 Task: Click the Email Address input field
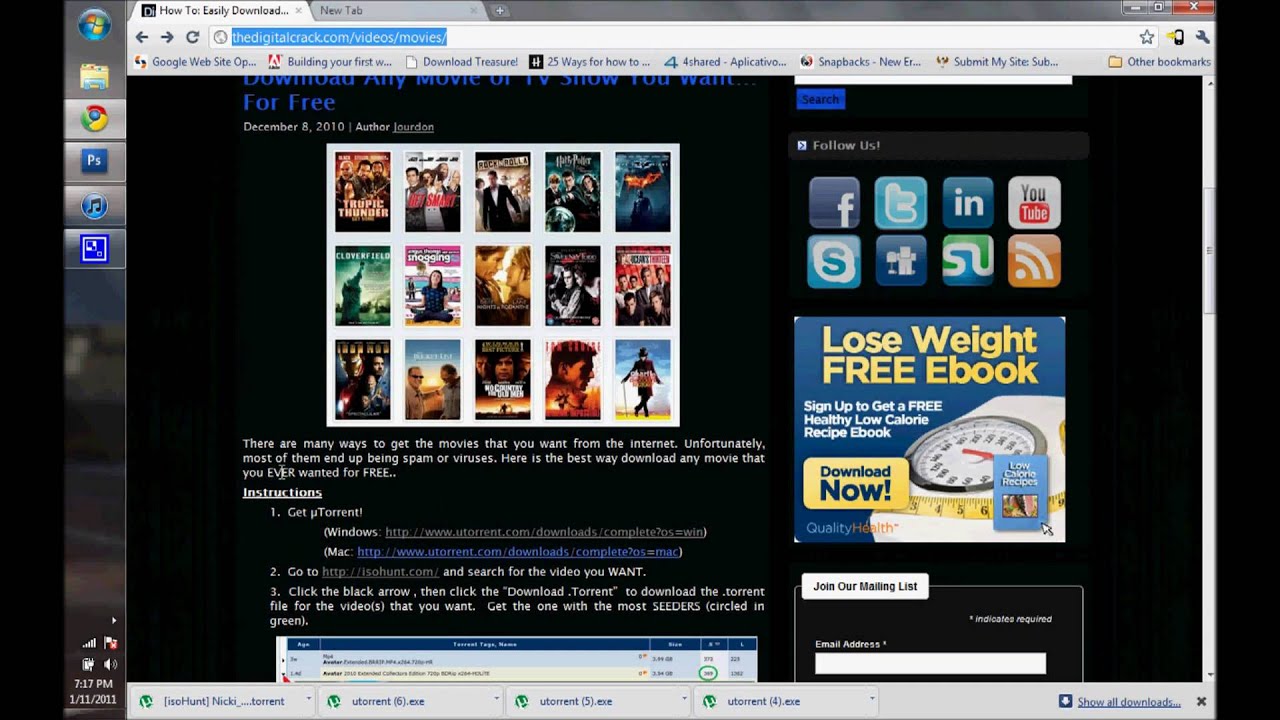(930, 663)
